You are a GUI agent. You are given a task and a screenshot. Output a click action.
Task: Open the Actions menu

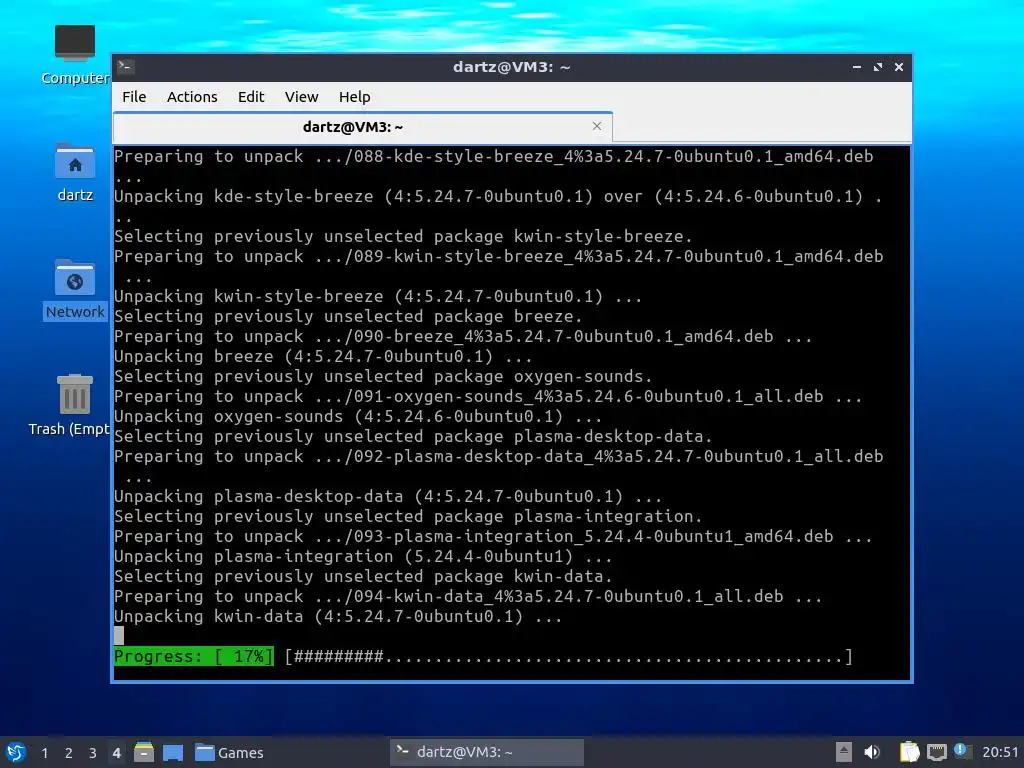(192, 97)
